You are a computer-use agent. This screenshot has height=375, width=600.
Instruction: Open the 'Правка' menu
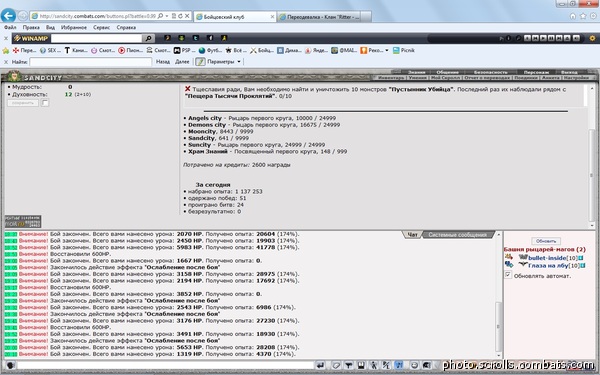coord(31,28)
